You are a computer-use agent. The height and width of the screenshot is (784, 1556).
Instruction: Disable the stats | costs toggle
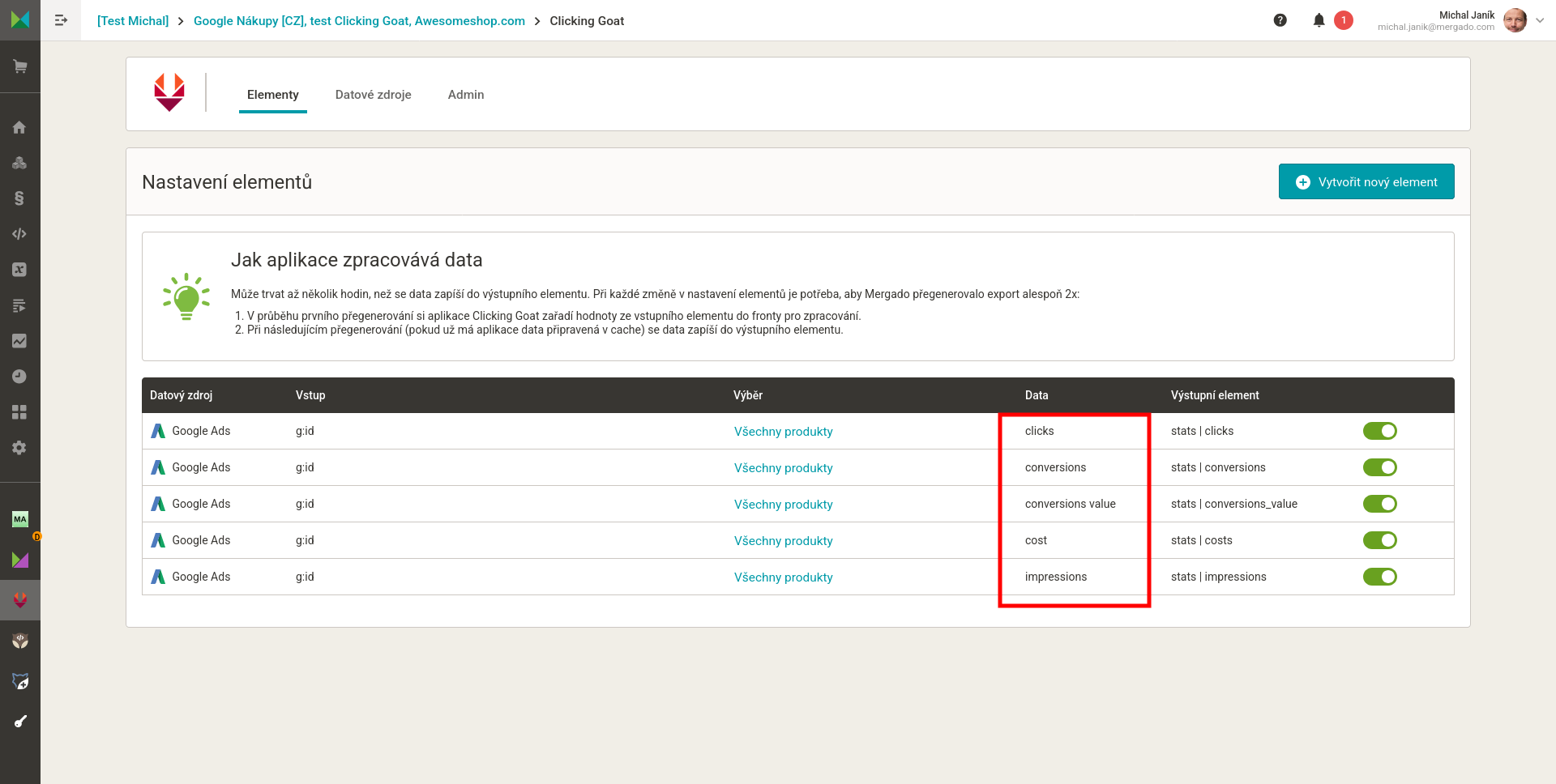(1379, 540)
